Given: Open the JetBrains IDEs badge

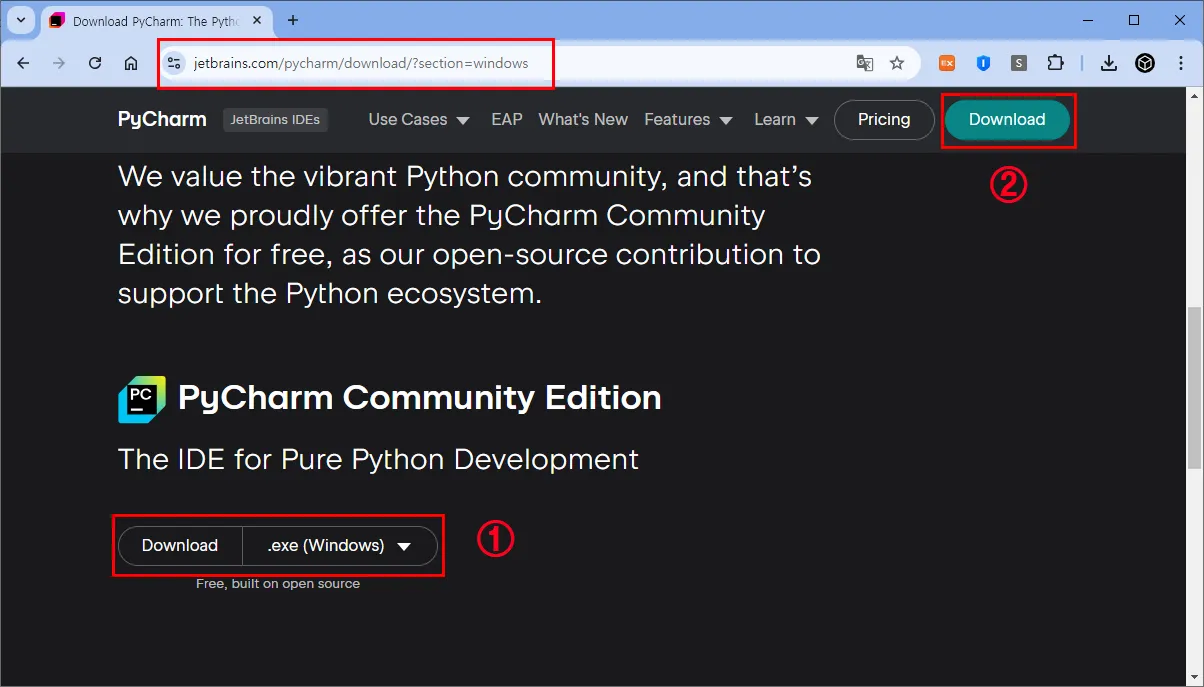Looking at the screenshot, I should click(x=275, y=119).
